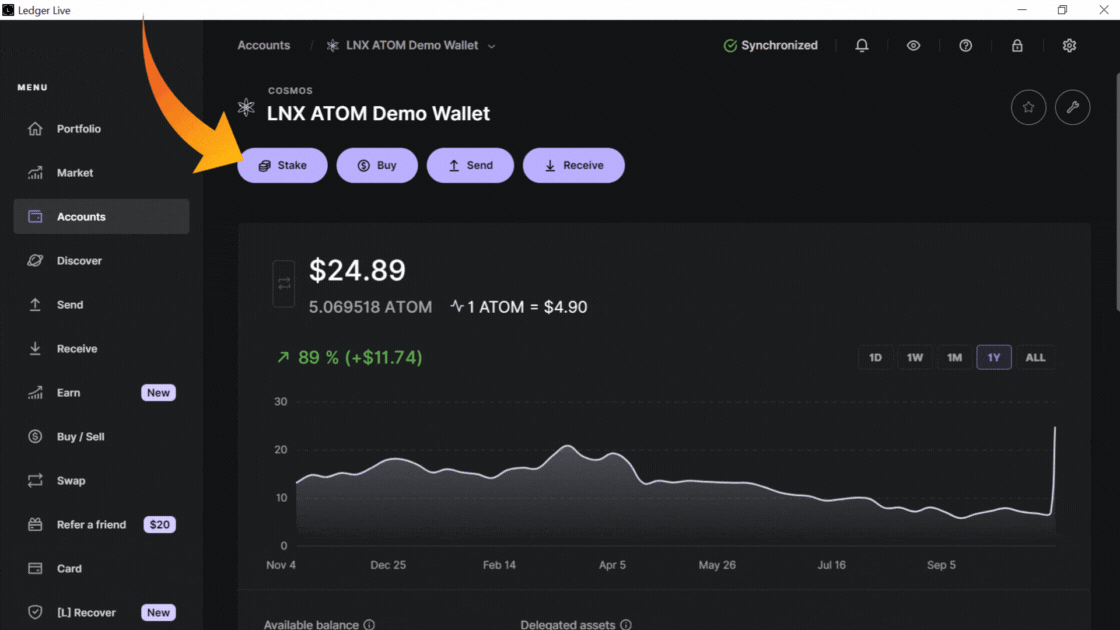The height and width of the screenshot is (630, 1120).
Task: Open Portfolio from the sidebar
Action: (78, 129)
